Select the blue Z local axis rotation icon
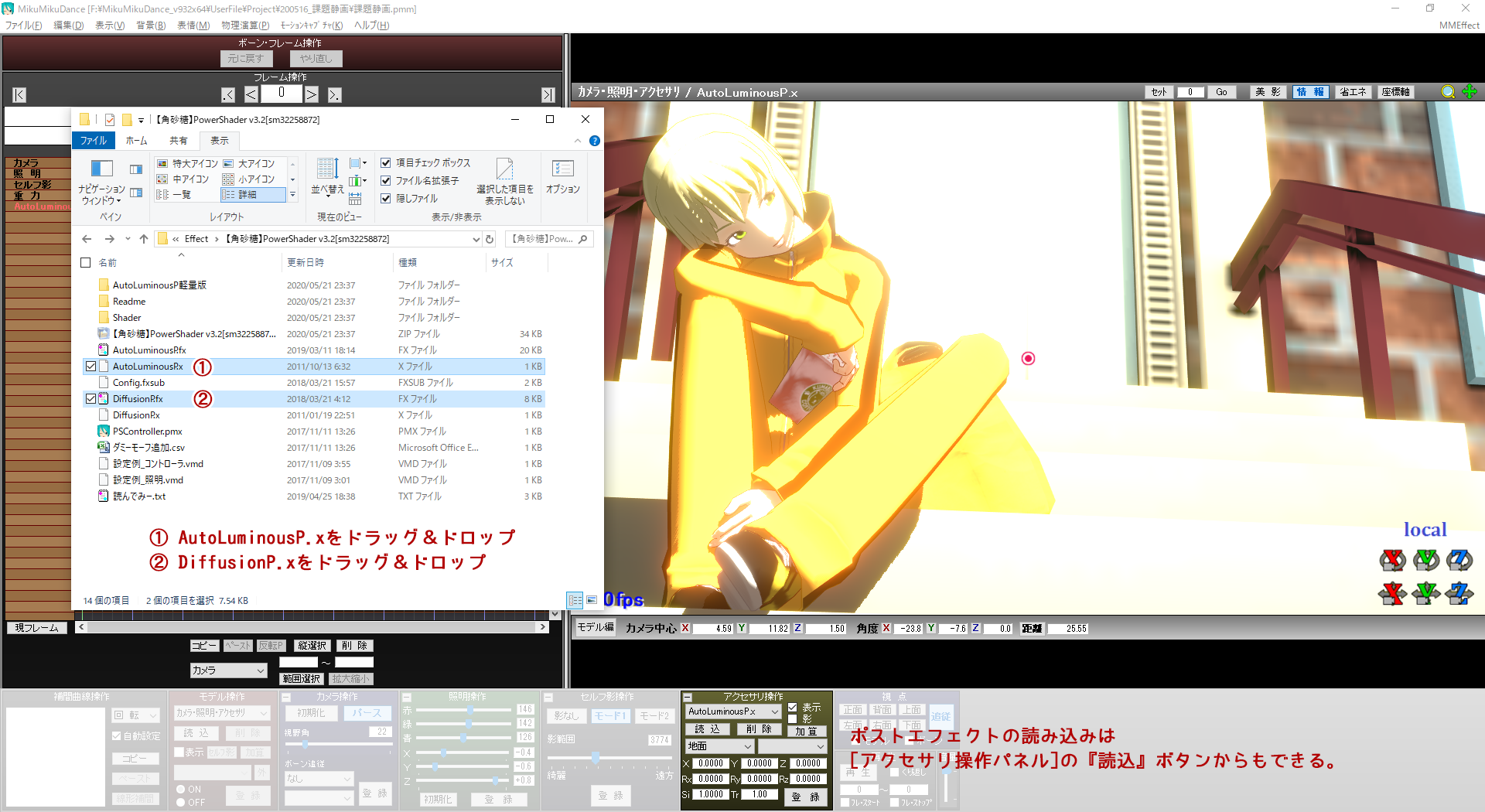This screenshot has width=1485, height=812. pyautogui.click(x=1459, y=560)
